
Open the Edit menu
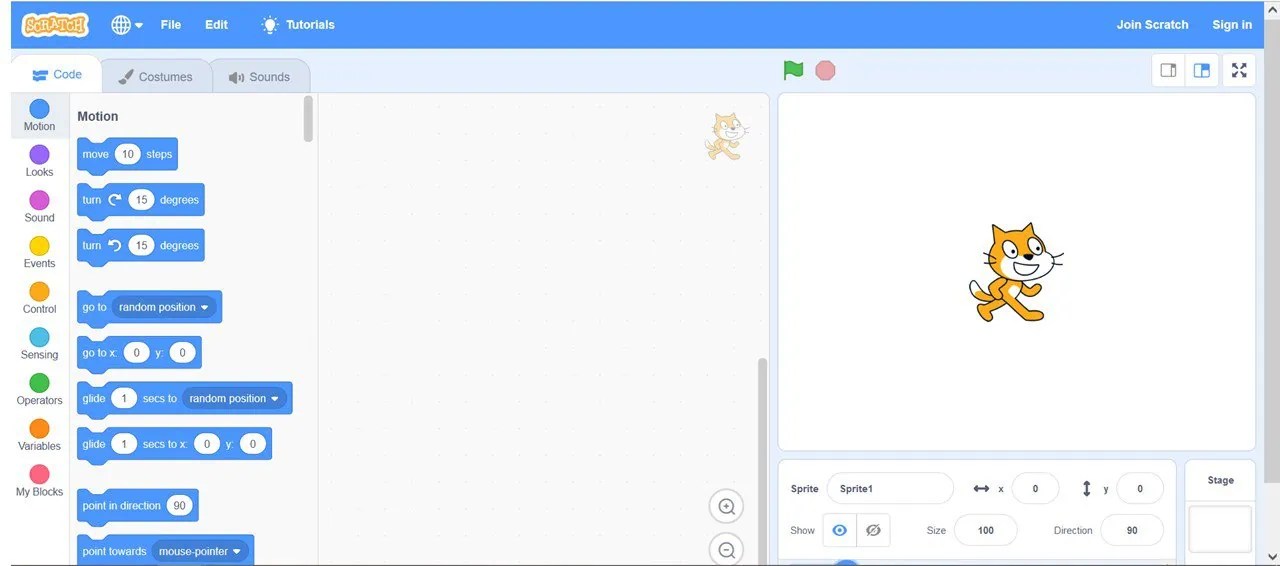coord(217,25)
